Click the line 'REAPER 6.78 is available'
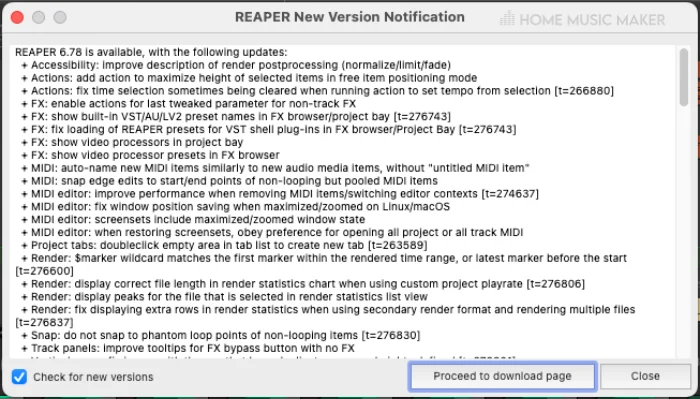This screenshot has width=700, height=399. coord(151,52)
